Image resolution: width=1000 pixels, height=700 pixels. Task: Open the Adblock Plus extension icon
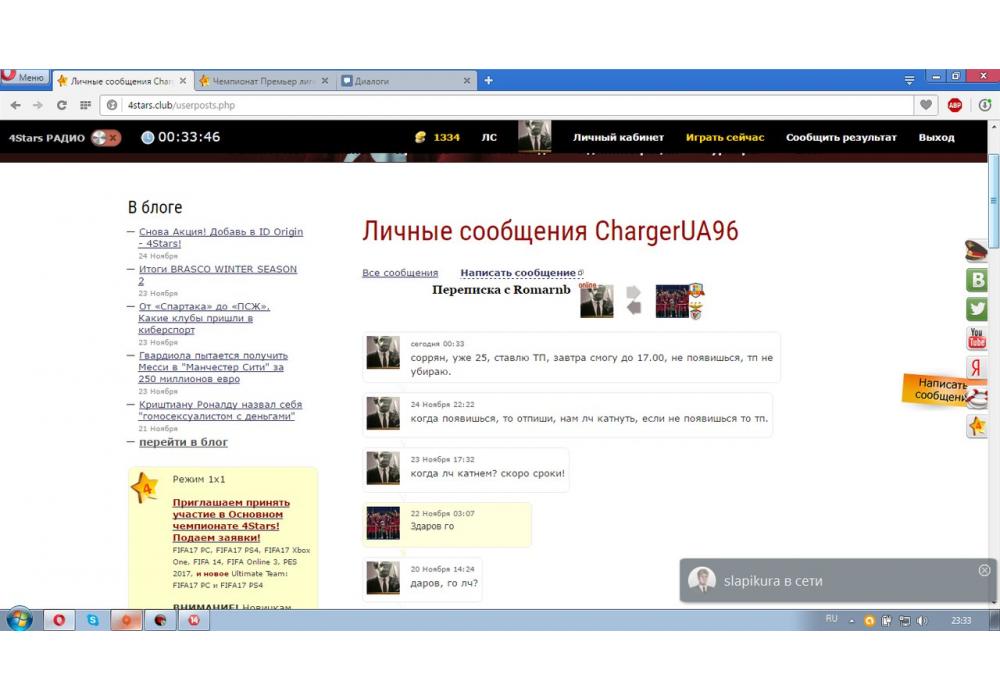(x=955, y=105)
